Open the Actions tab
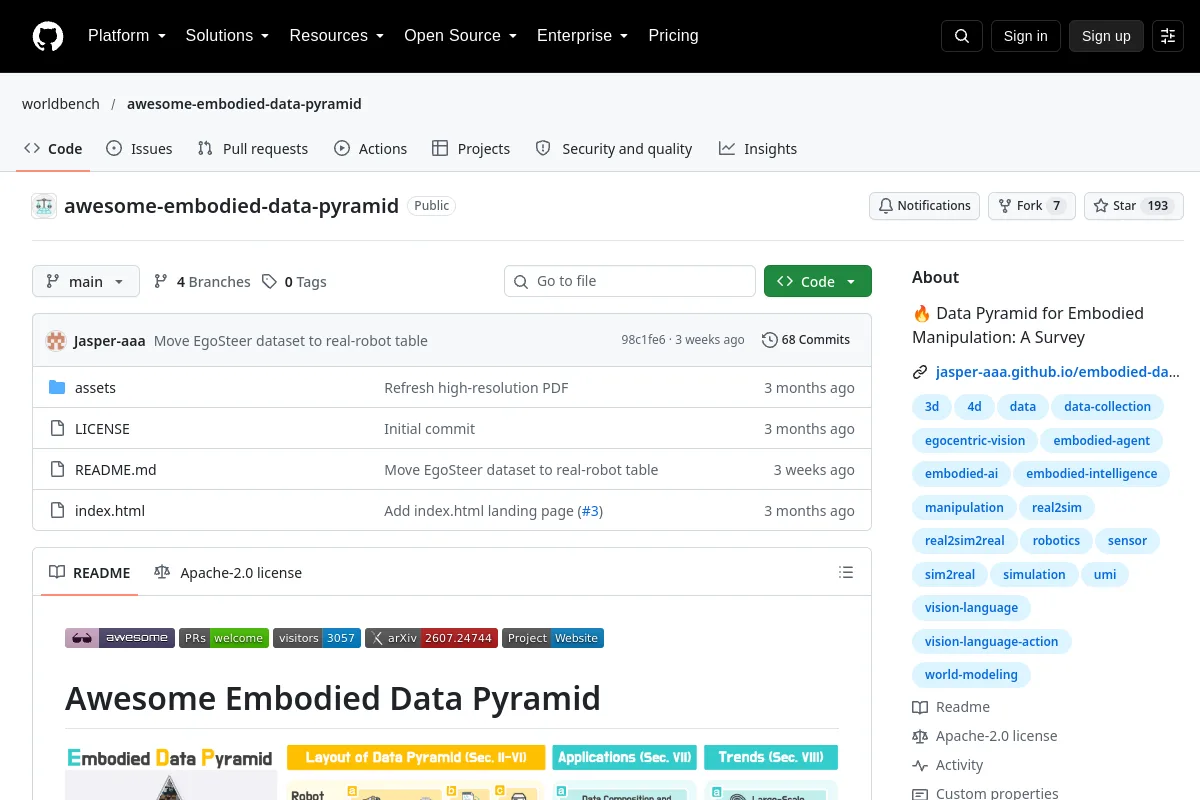1200x800 pixels. tap(371, 149)
